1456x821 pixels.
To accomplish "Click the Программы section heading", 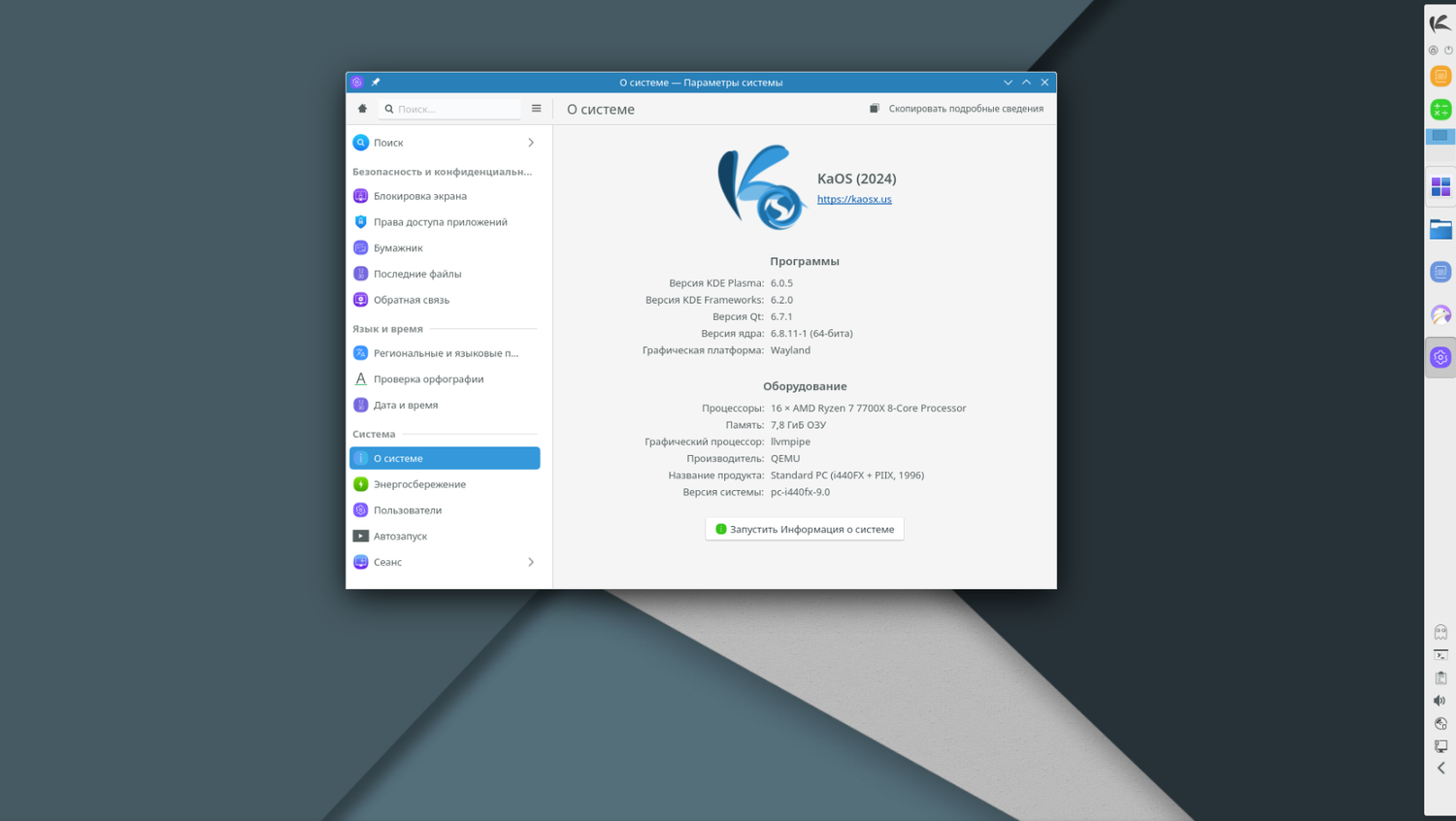I will (x=805, y=261).
